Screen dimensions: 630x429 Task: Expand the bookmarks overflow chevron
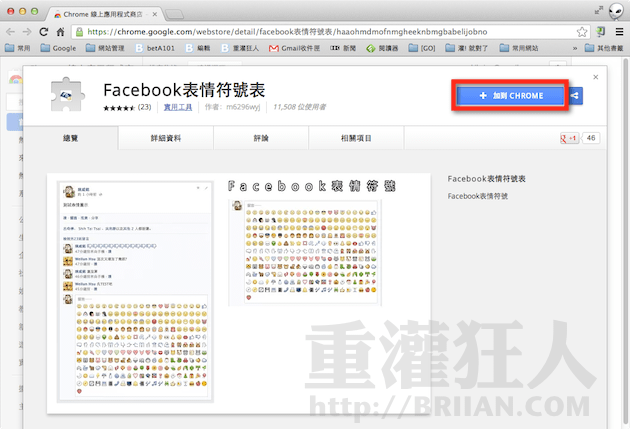pos(575,48)
